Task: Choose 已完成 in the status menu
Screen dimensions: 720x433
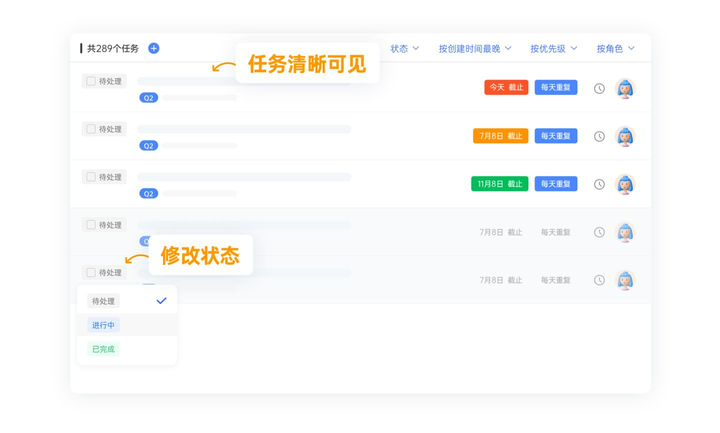Action: (103, 349)
